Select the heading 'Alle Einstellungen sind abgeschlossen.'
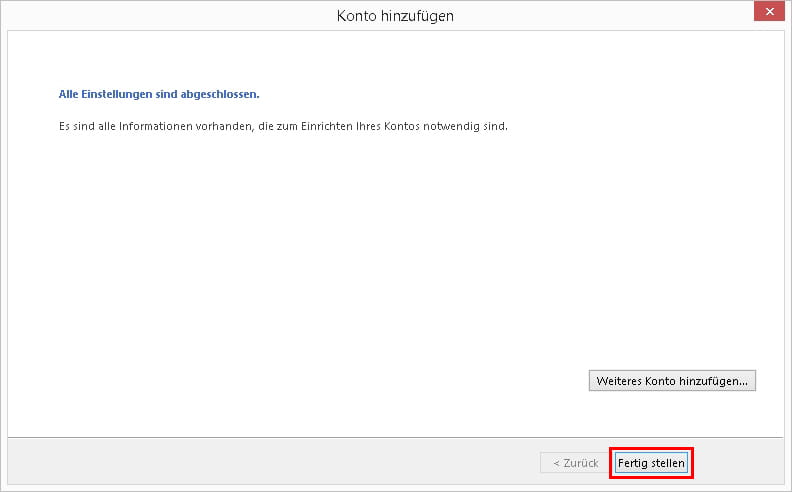This screenshot has width=792, height=492. click(159, 94)
